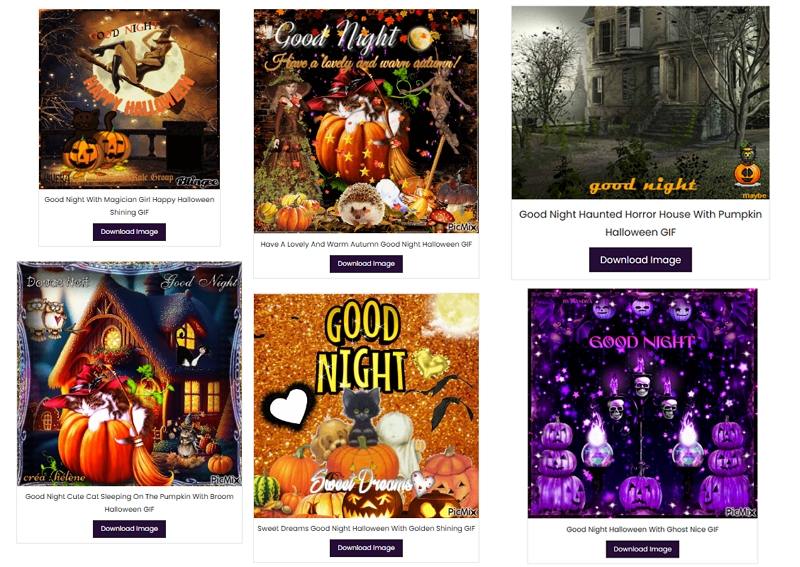
Task: Download the Cute Cat Sleeping On Pumpkin image
Action: click(x=129, y=529)
